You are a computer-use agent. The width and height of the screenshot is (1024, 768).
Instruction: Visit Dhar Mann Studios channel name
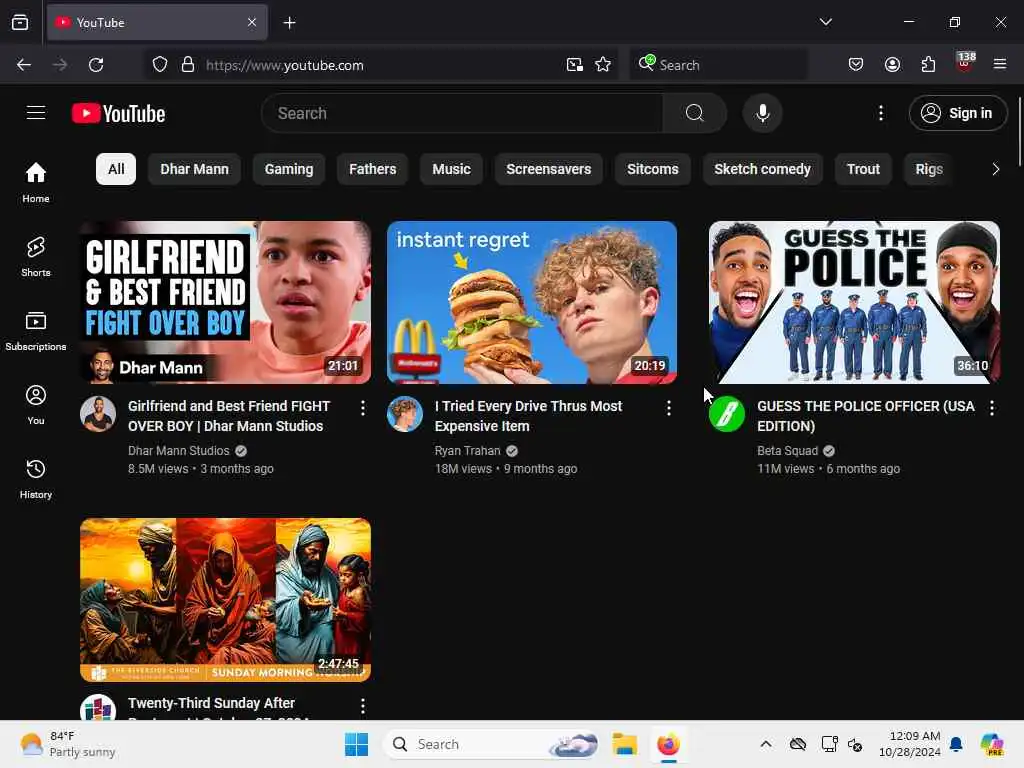pos(178,451)
